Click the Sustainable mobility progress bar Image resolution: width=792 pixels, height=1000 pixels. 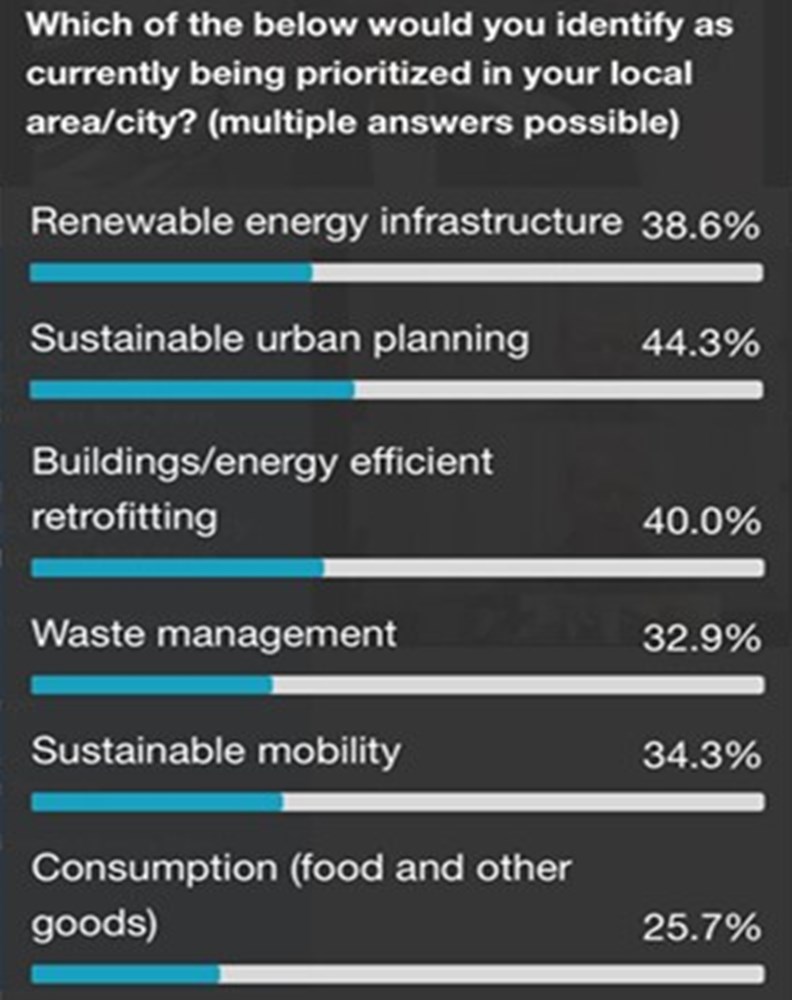(397, 802)
